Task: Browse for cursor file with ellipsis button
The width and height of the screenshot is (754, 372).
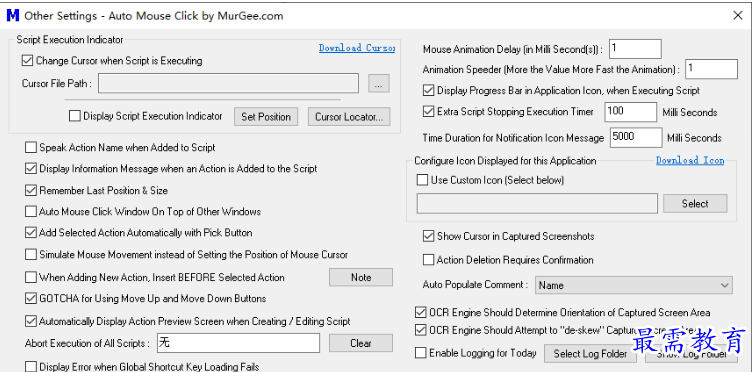Action: [379, 84]
